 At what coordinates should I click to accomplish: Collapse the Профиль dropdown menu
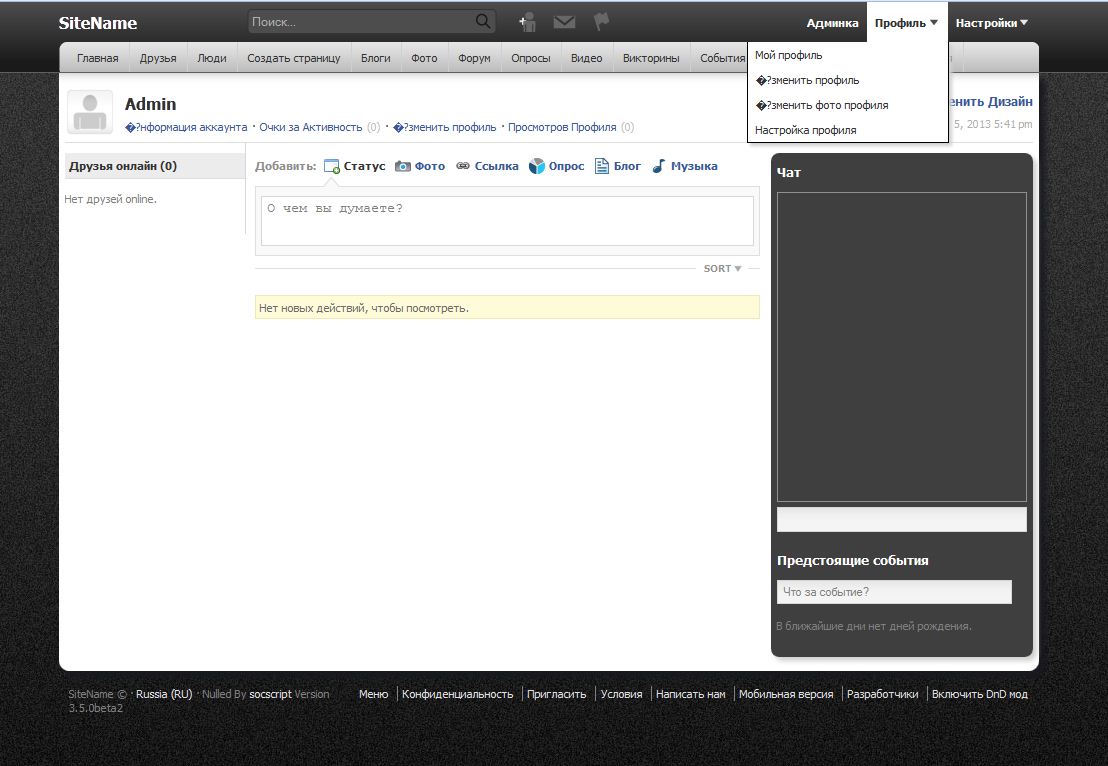pyautogui.click(x=906, y=23)
